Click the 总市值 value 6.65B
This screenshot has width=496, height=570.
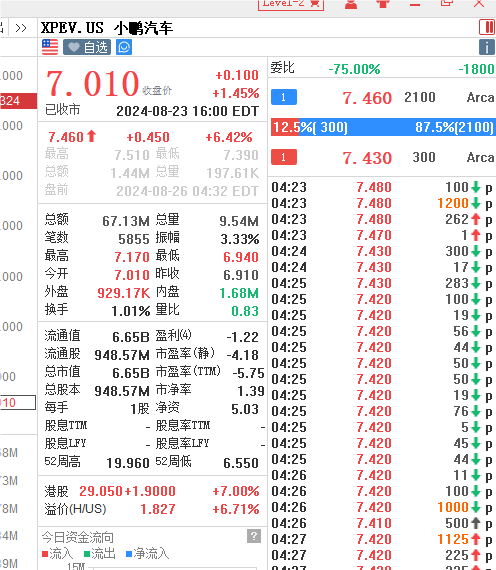coord(131,373)
